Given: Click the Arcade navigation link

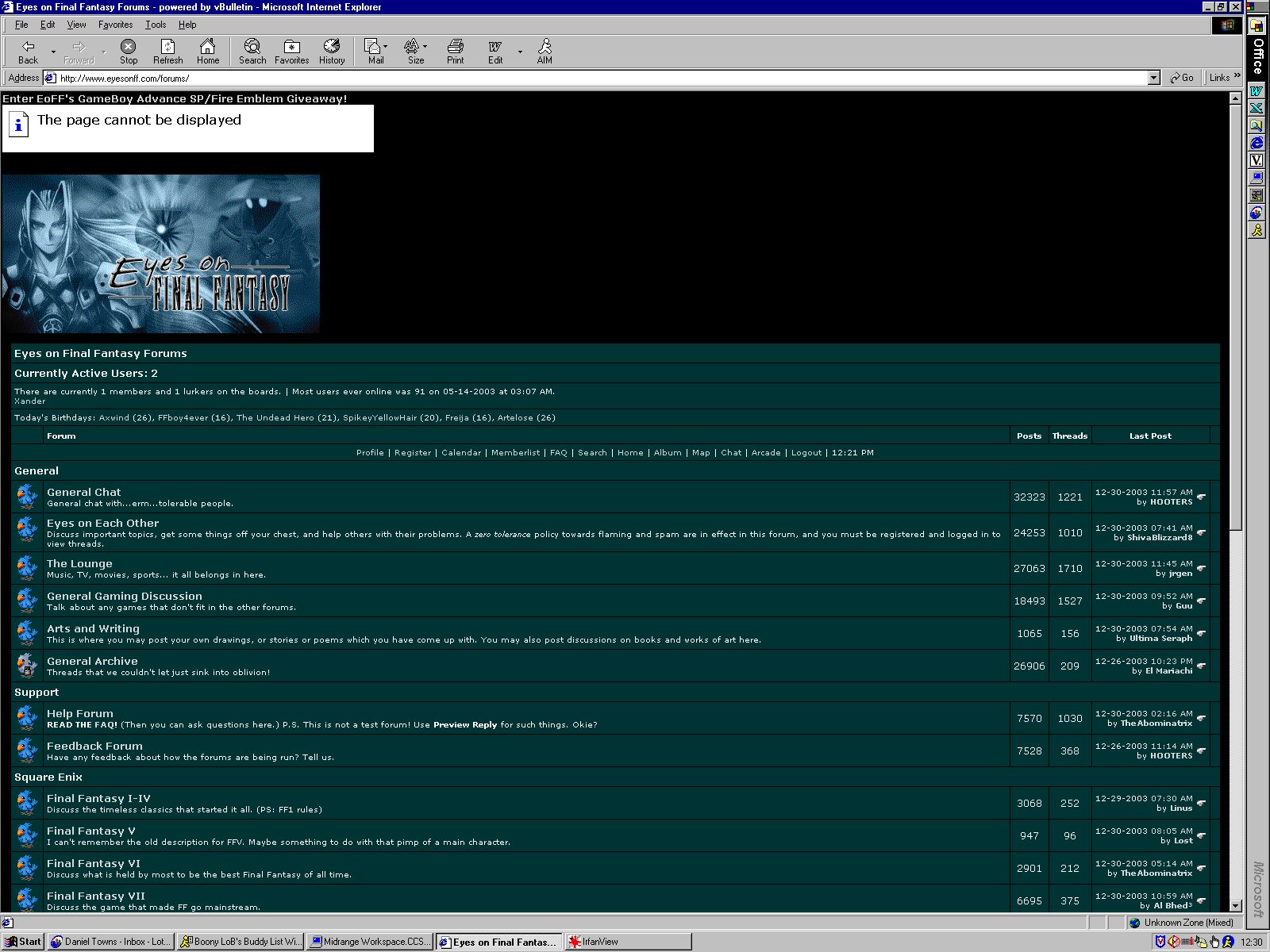Looking at the screenshot, I should (x=766, y=453).
